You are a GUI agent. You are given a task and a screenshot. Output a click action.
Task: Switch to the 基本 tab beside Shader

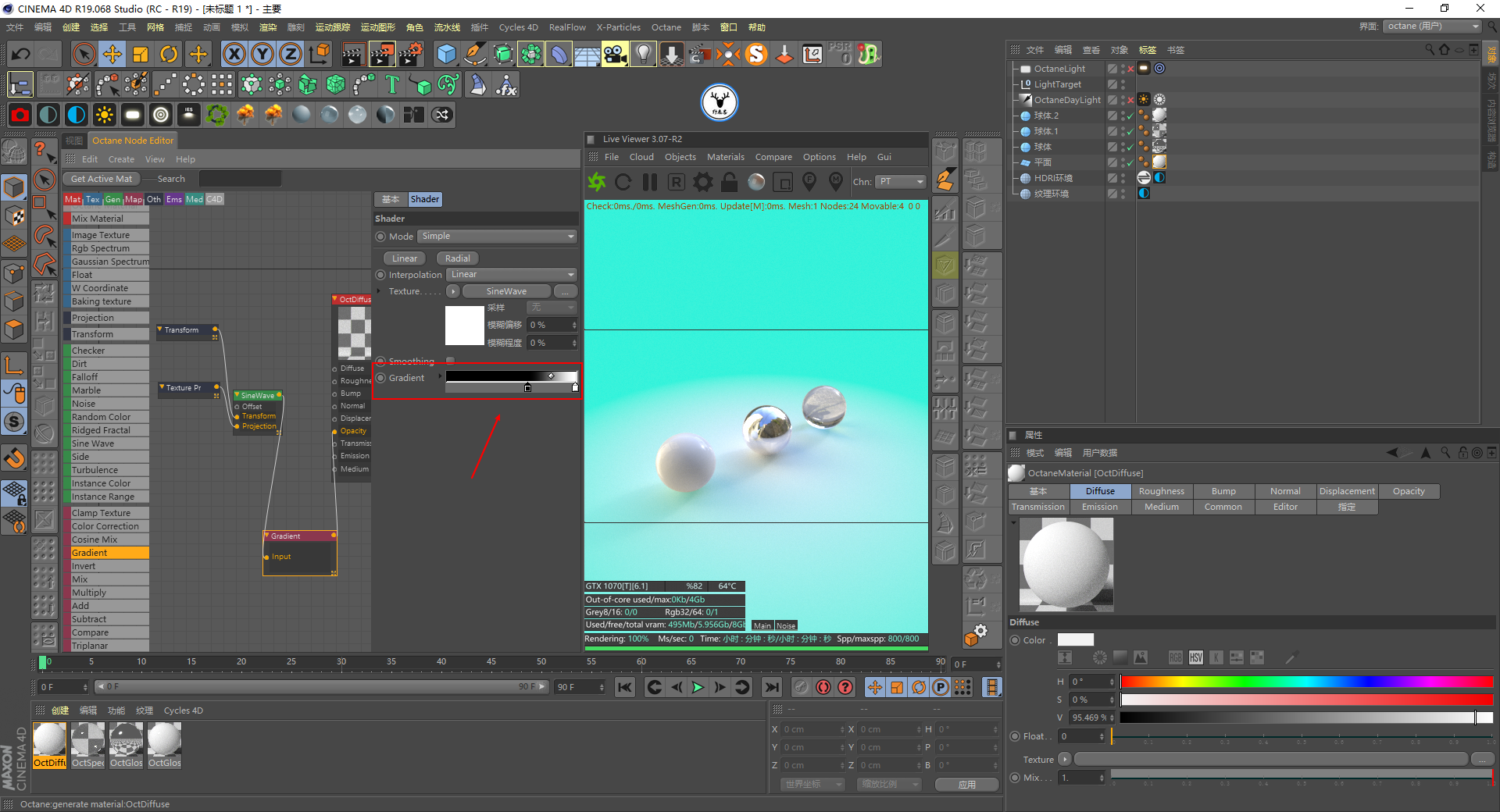point(391,199)
